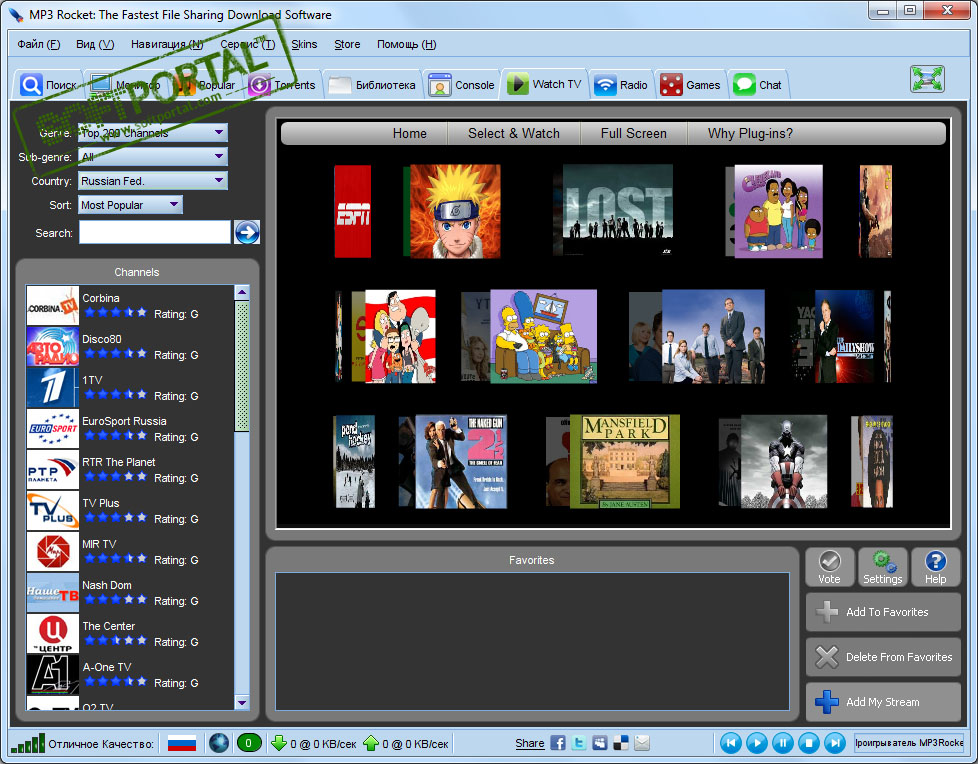Image resolution: width=978 pixels, height=764 pixels.
Task: Click the MIR TV channel logo
Action: click(53, 551)
